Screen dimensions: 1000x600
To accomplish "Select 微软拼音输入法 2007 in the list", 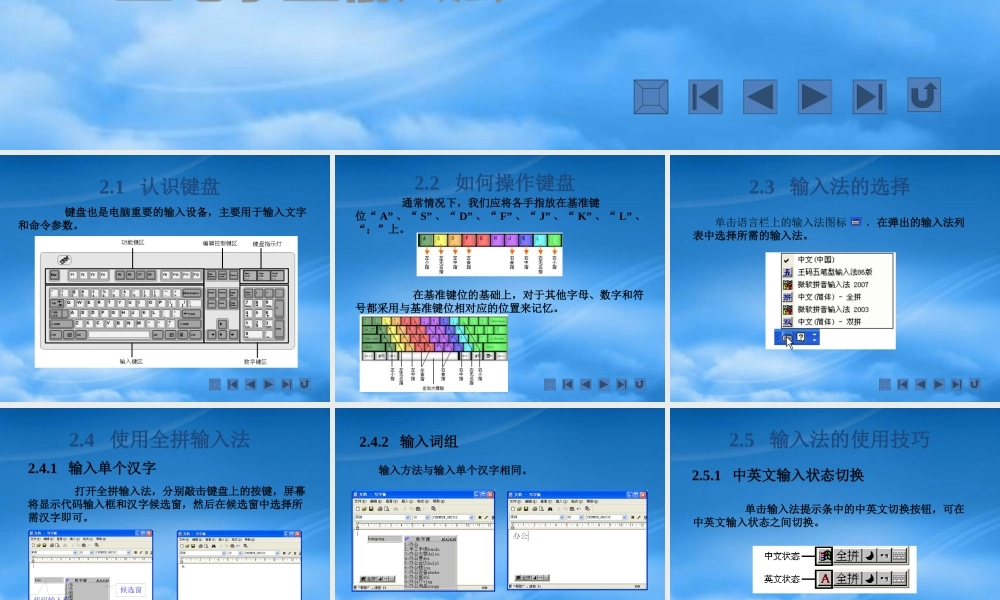I will point(837,284).
